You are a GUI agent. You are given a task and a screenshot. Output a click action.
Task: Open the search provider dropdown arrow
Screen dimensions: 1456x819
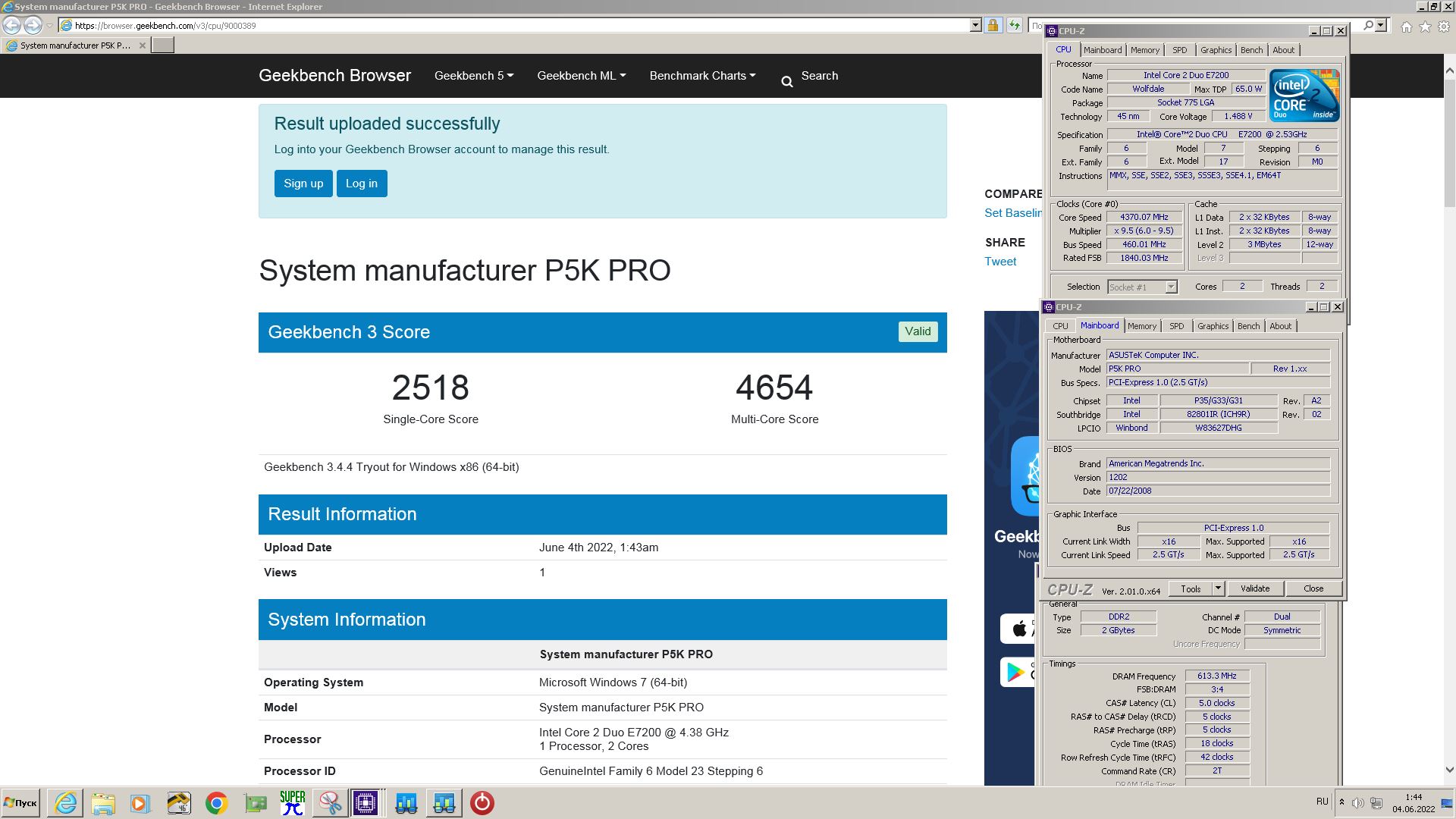tap(1381, 25)
